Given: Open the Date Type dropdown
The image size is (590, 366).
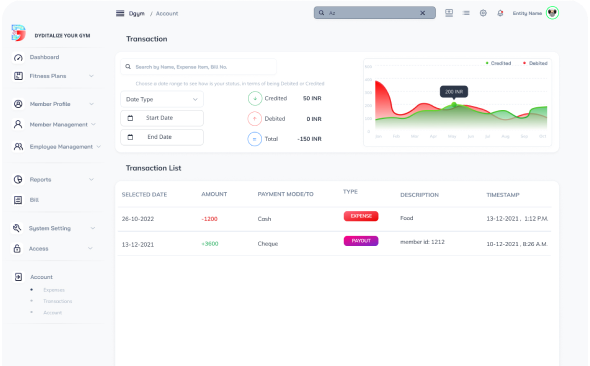Looking at the screenshot, I should [162, 99].
